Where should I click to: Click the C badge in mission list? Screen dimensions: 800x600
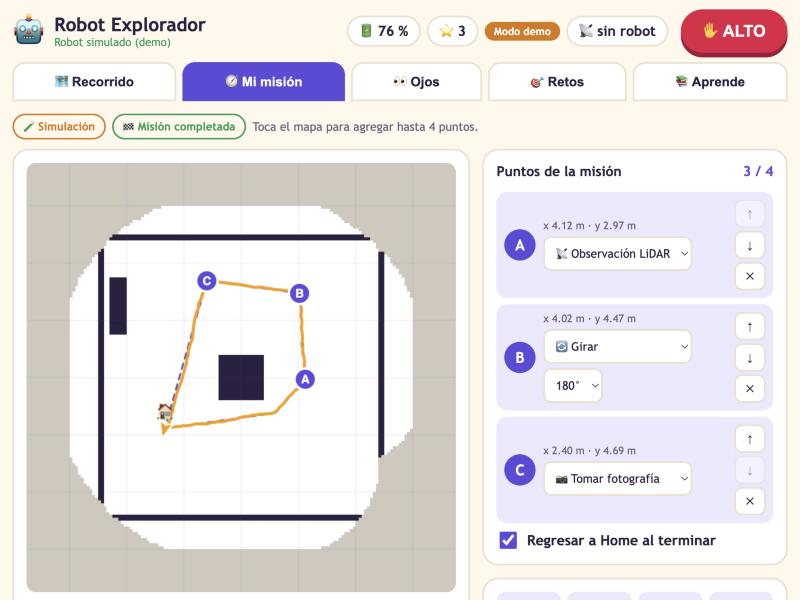pyautogui.click(x=520, y=470)
